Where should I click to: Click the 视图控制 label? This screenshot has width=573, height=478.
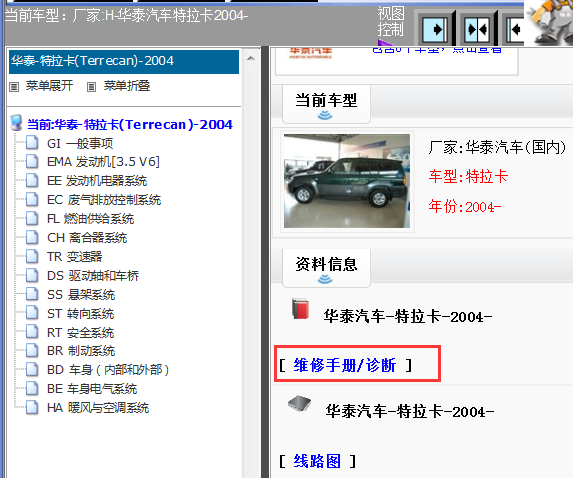pyautogui.click(x=391, y=22)
